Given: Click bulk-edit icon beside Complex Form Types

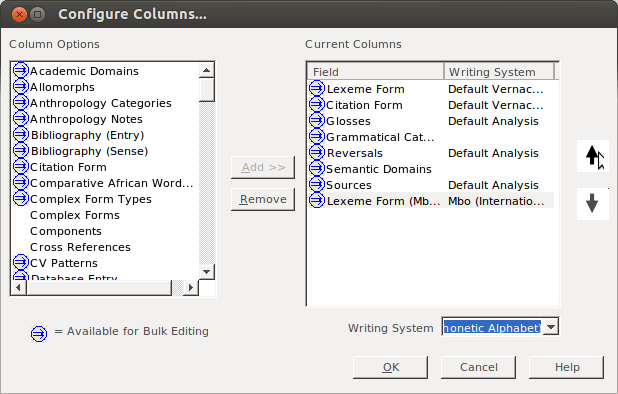Looking at the screenshot, I should 20,199.
